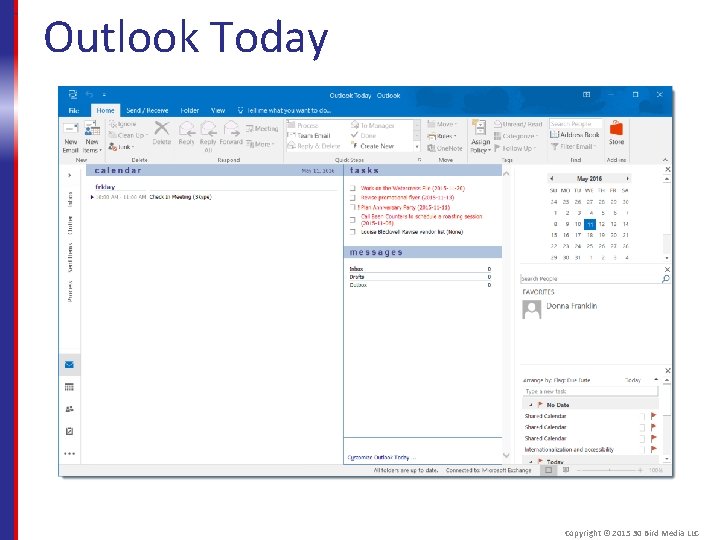Select the Reply & Delete quick step

[x=314, y=146]
